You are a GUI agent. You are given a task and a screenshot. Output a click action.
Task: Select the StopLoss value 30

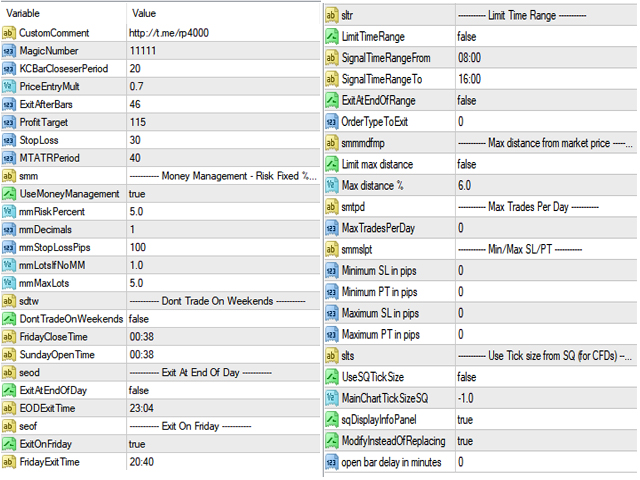(x=135, y=140)
